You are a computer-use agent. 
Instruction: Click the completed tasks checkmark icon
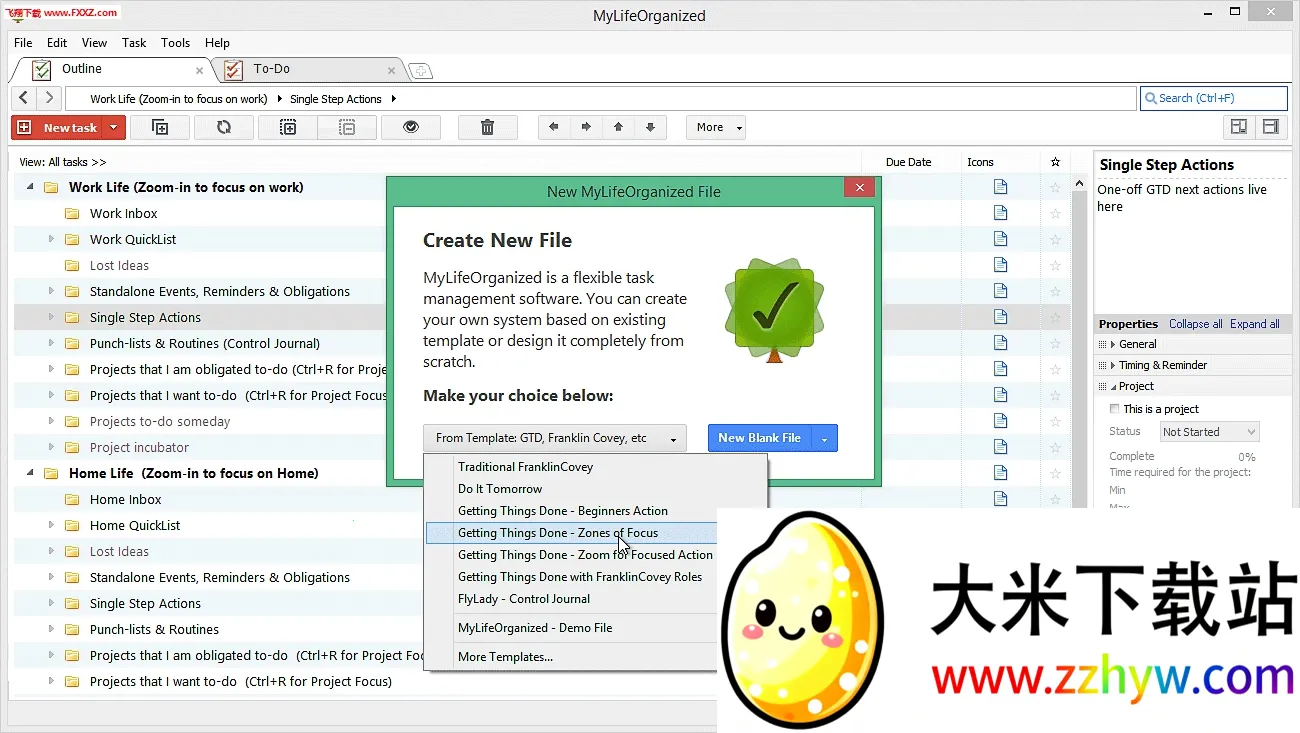pos(411,127)
